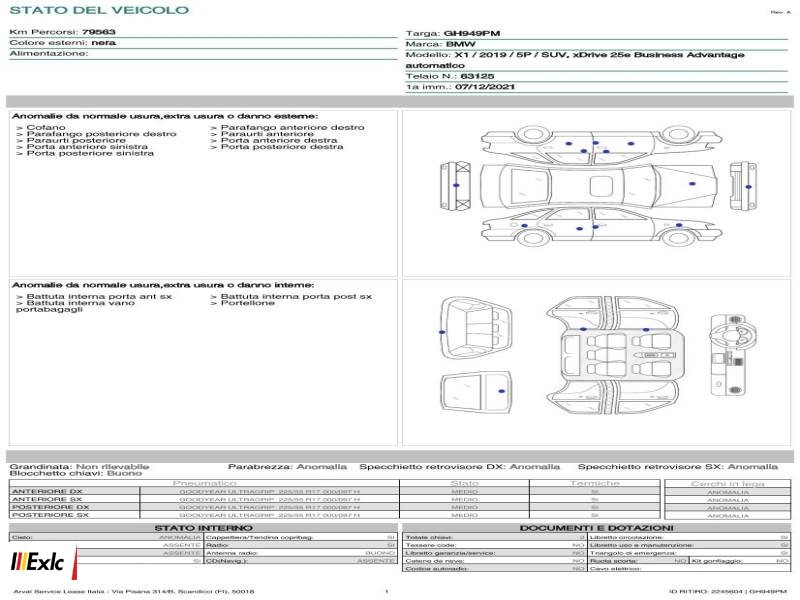Click the ANTERIORE SX tire row label
The image size is (800, 600).
(47, 499)
